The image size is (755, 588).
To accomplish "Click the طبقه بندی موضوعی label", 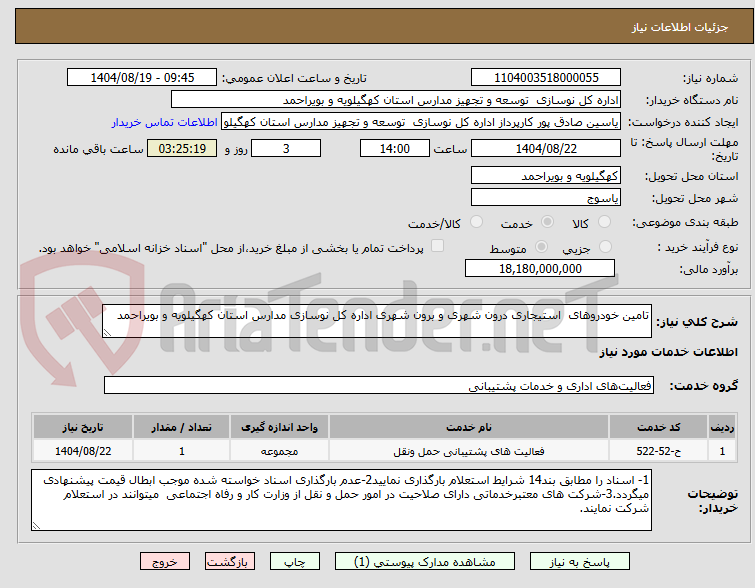I will [685, 223].
